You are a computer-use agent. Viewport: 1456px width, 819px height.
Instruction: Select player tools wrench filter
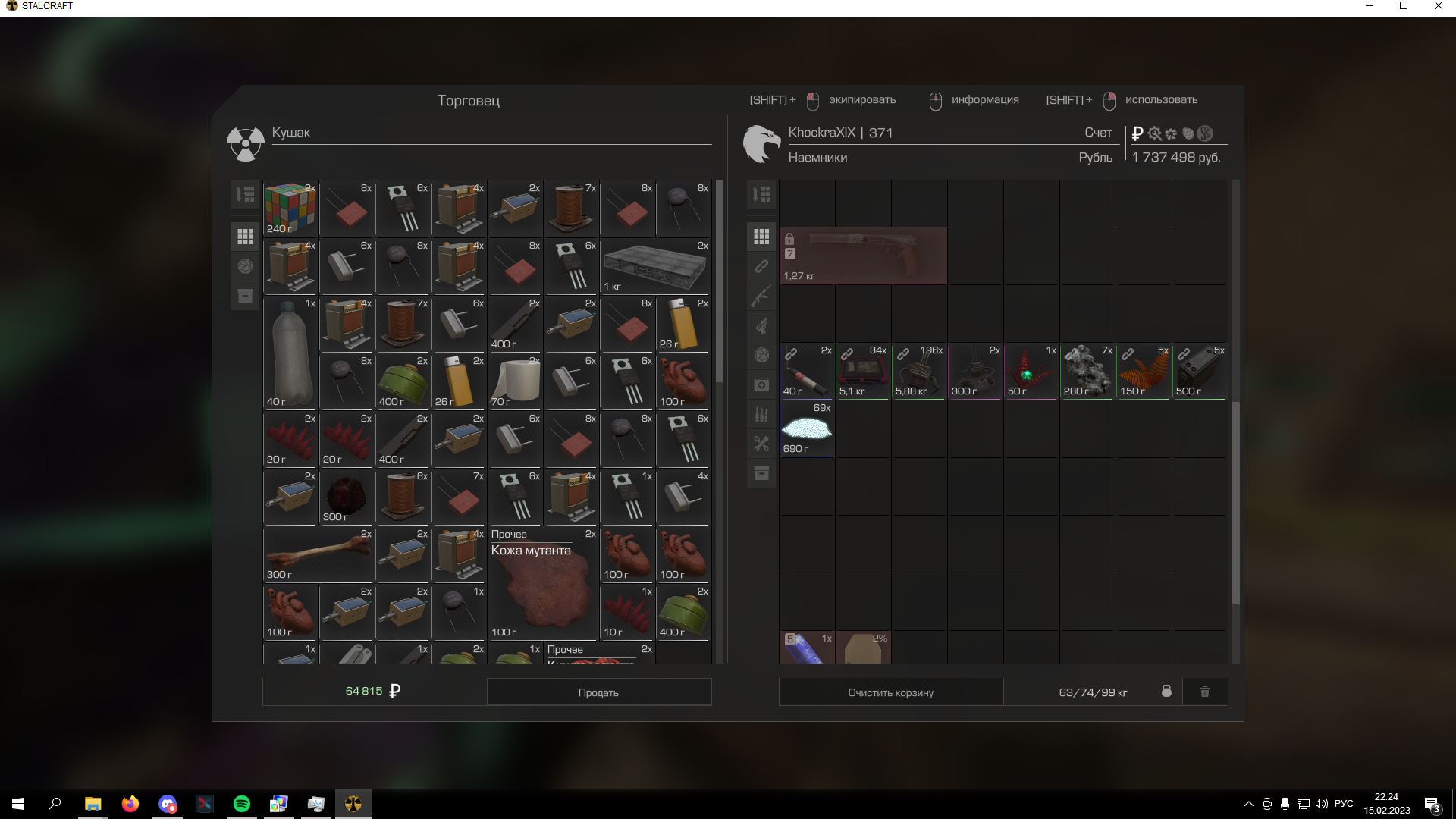[x=761, y=444]
